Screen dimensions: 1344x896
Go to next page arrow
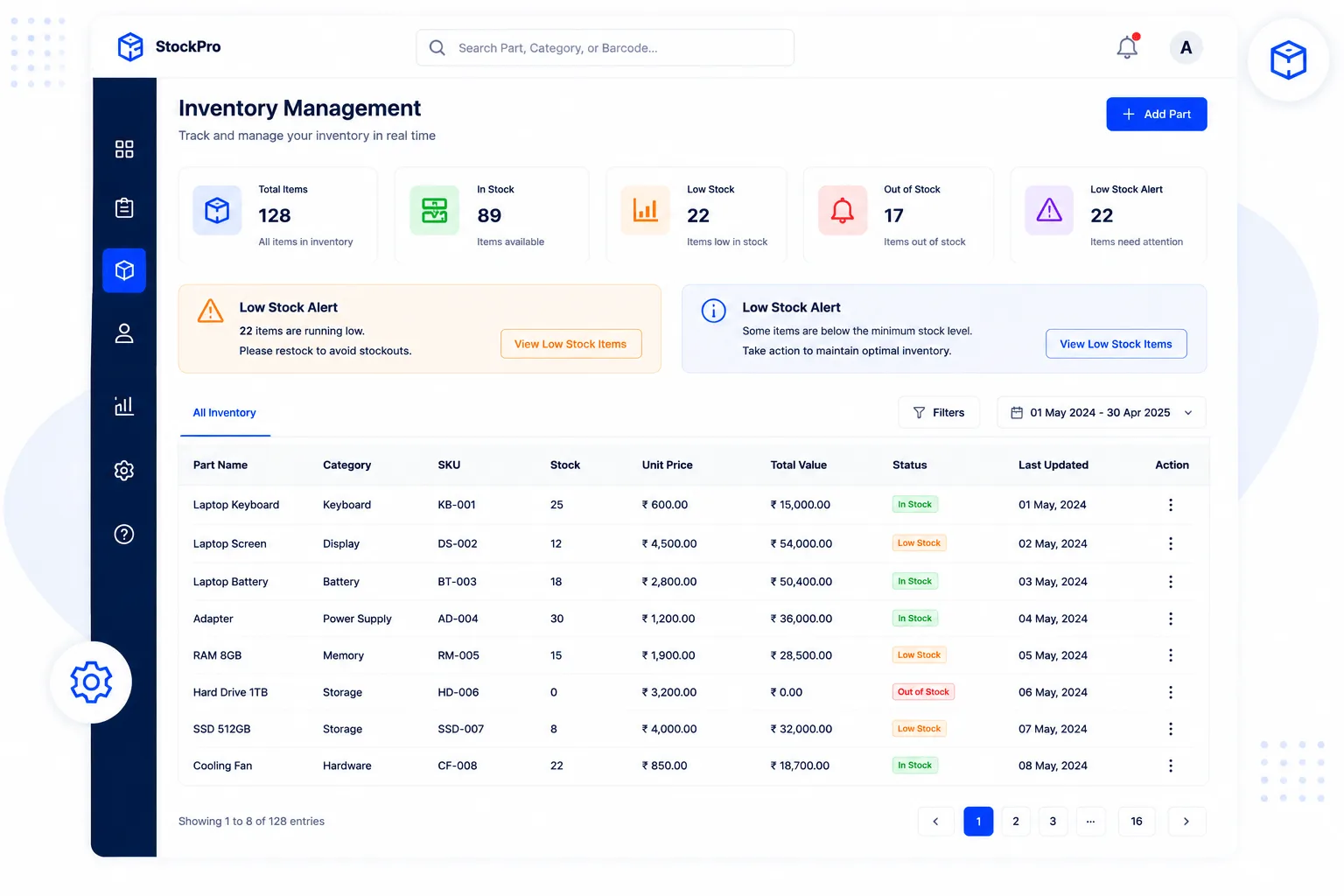1186,821
